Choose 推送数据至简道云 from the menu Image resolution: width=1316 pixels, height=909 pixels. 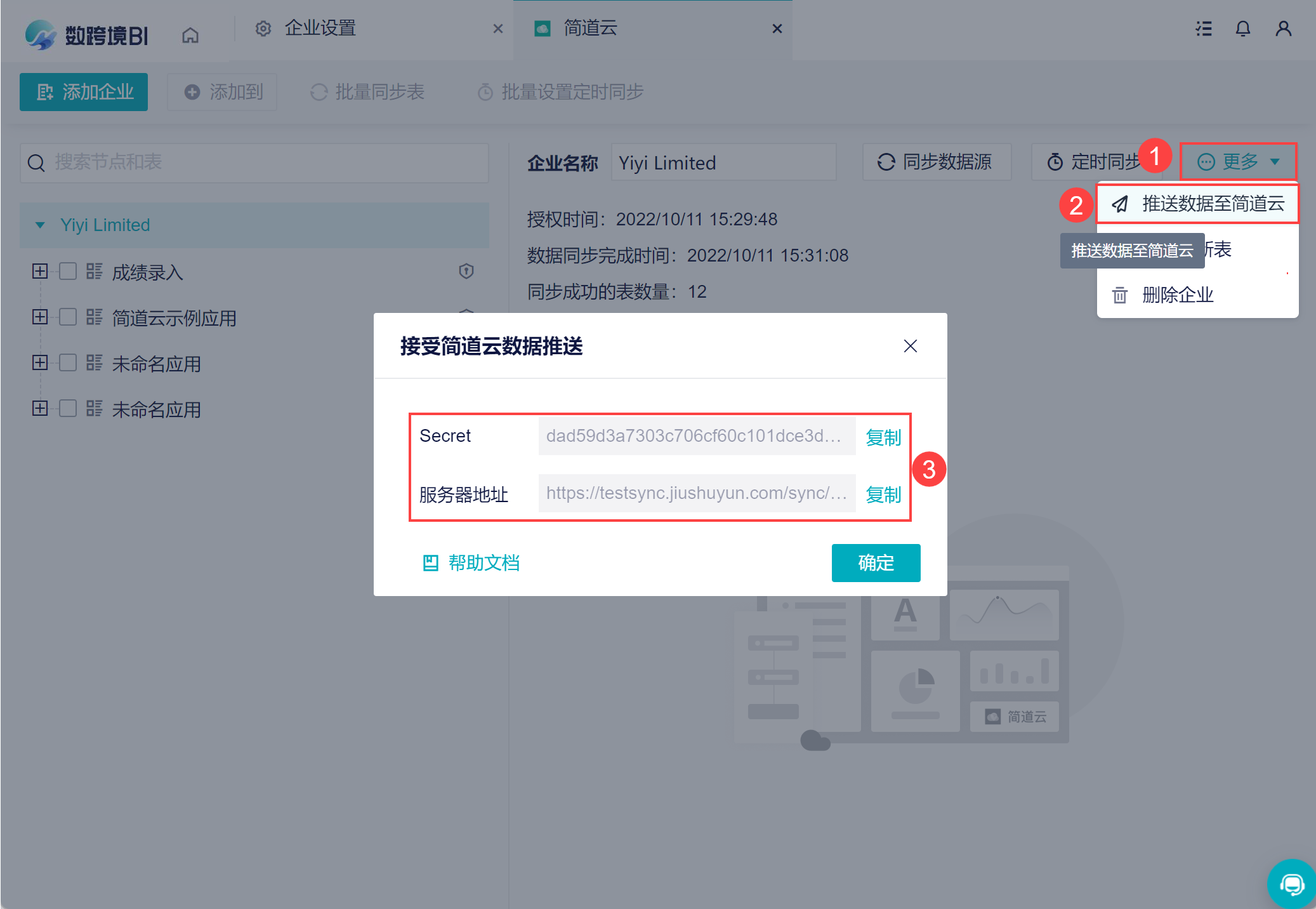point(1198,204)
